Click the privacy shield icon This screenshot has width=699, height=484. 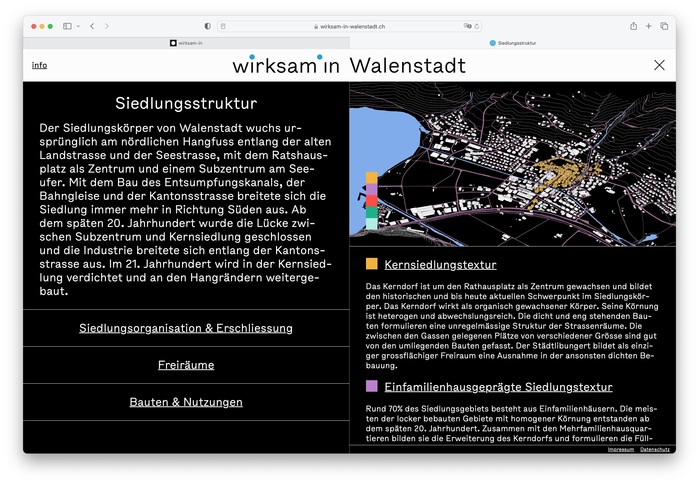click(x=207, y=26)
